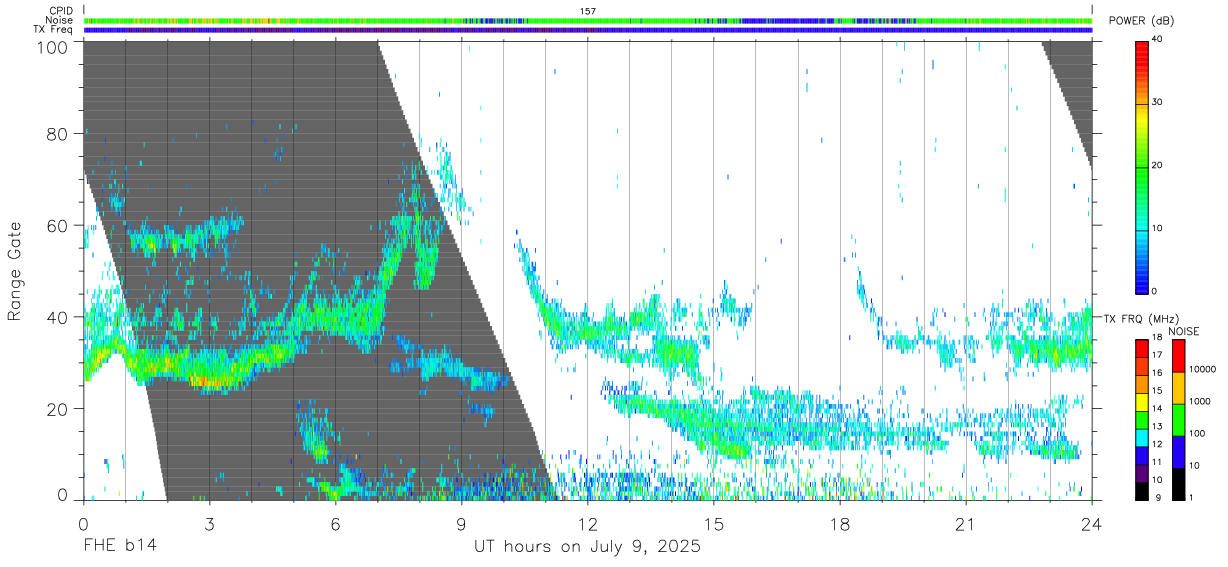Click the "TX Freq" row label at top left
Image resolution: width=1228 pixels, height=567 pixels.
point(53,30)
